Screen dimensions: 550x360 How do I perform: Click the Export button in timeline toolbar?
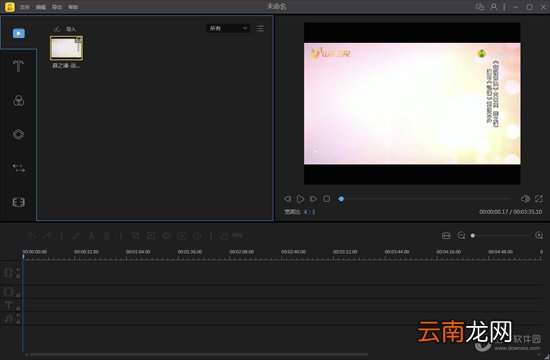(232, 236)
